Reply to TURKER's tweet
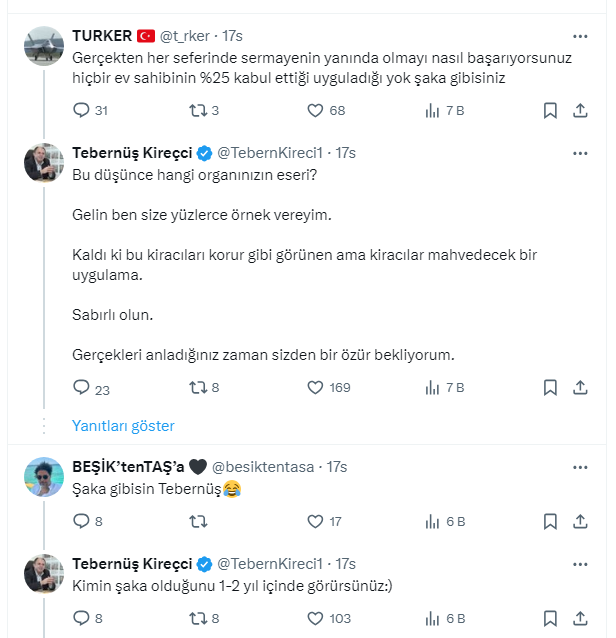Screen dimensions: 616x638 [82, 111]
